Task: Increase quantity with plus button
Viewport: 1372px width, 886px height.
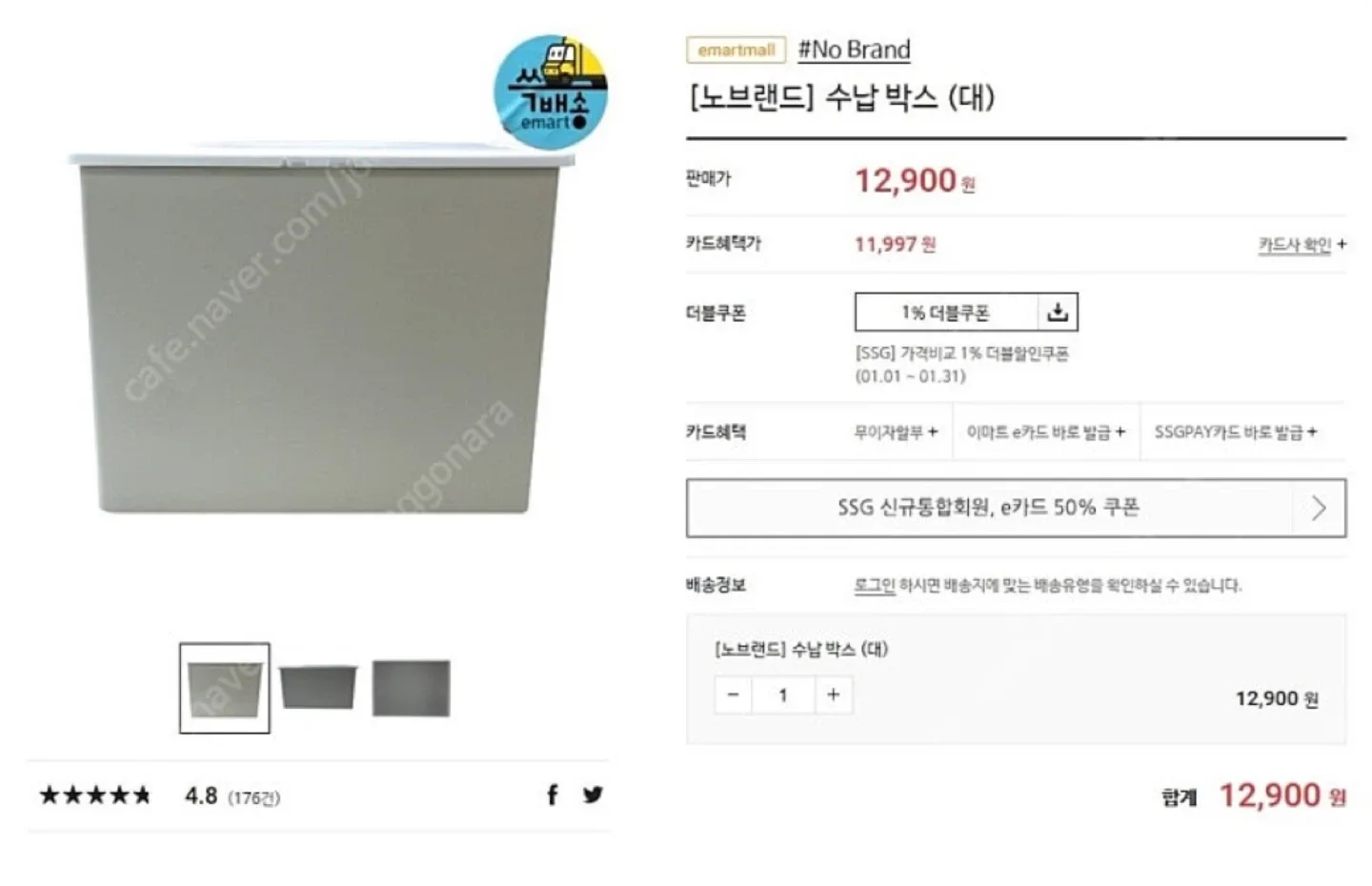Action: [x=834, y=695]
